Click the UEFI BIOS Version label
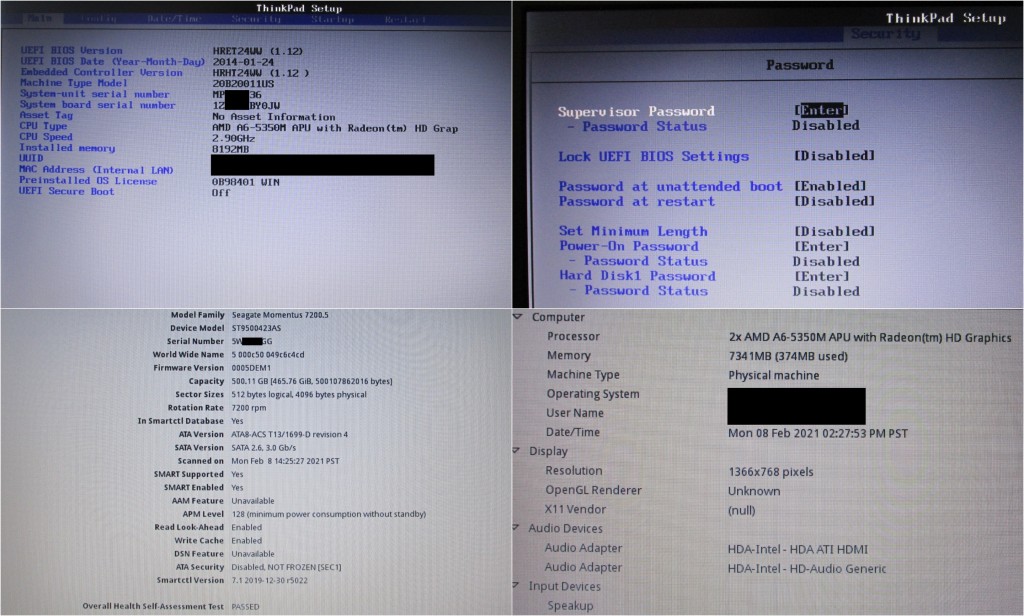This screenshot has width=1024, height=616. click(x=71, y=50)
